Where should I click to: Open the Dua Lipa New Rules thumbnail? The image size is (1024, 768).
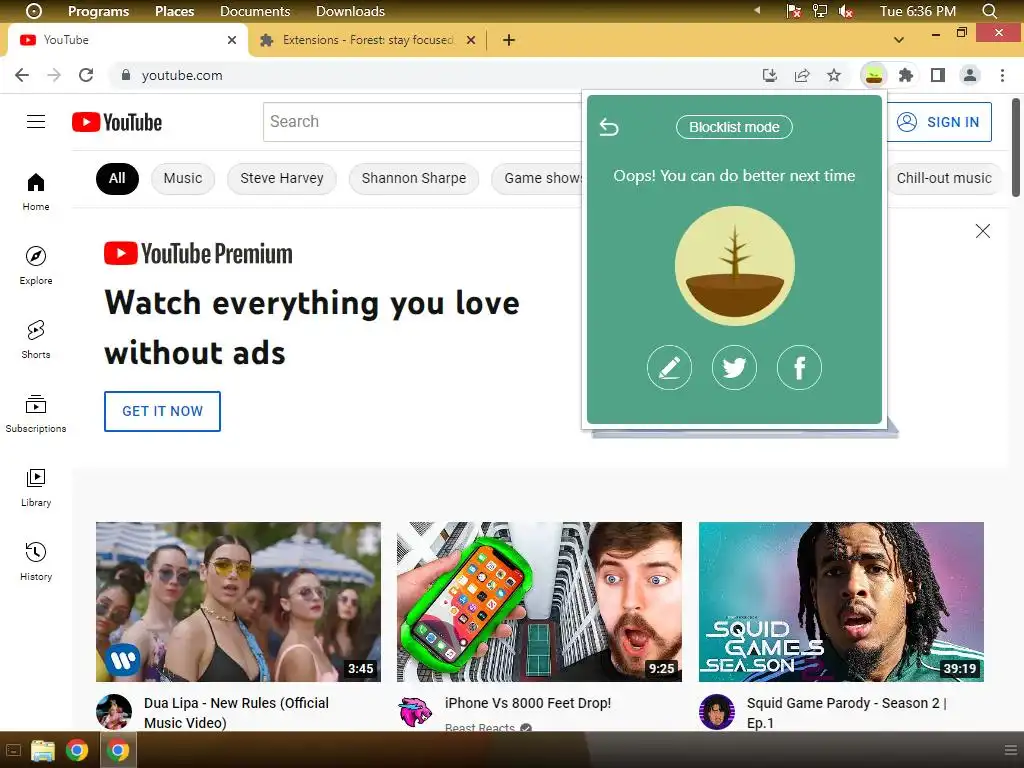pyautogui.click(x=238, y=601)
